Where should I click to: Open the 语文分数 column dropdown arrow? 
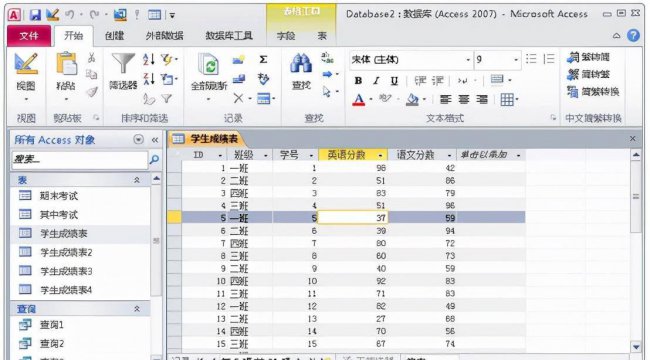pyautogui.click(x=449, y=156)
